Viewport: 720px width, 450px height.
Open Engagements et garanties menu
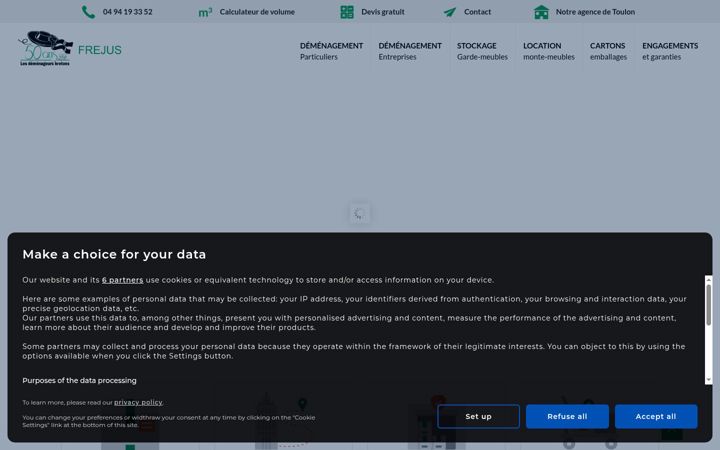point(670,51)
